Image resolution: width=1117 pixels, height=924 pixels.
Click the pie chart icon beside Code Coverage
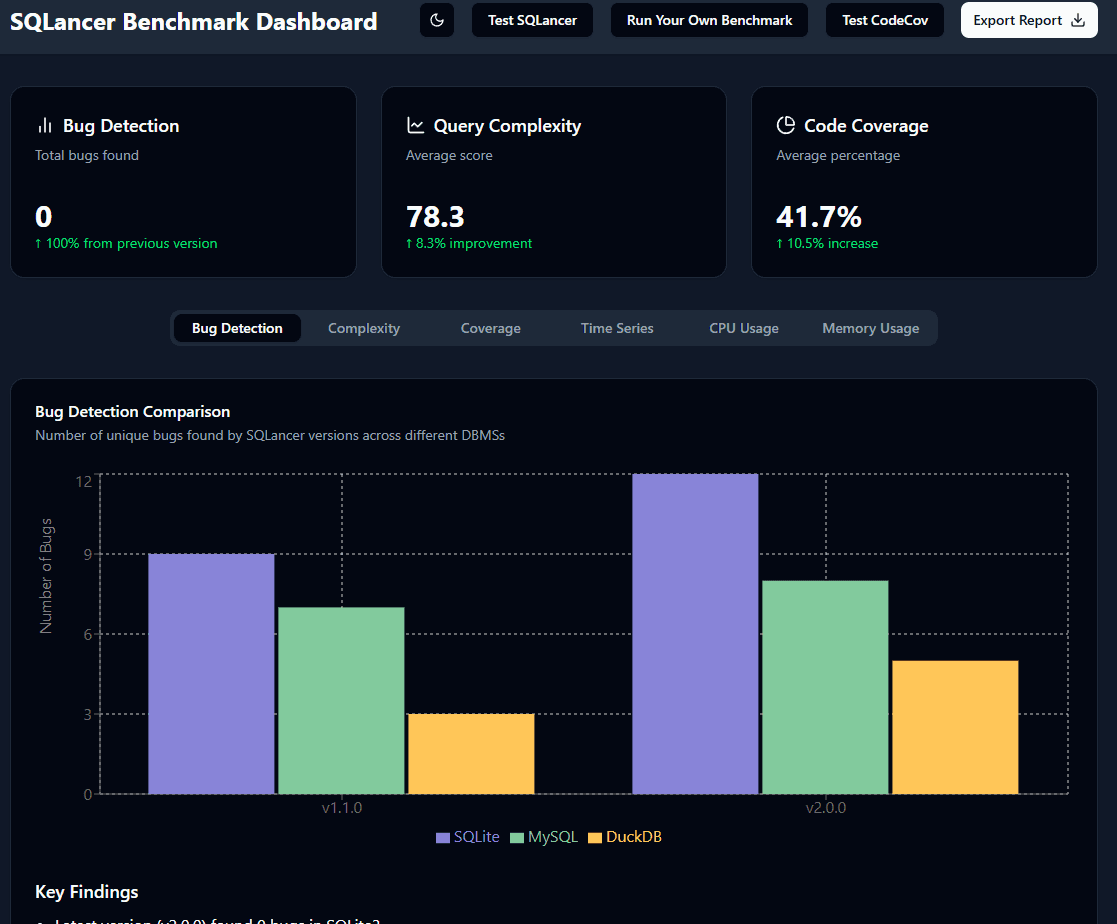786,126
